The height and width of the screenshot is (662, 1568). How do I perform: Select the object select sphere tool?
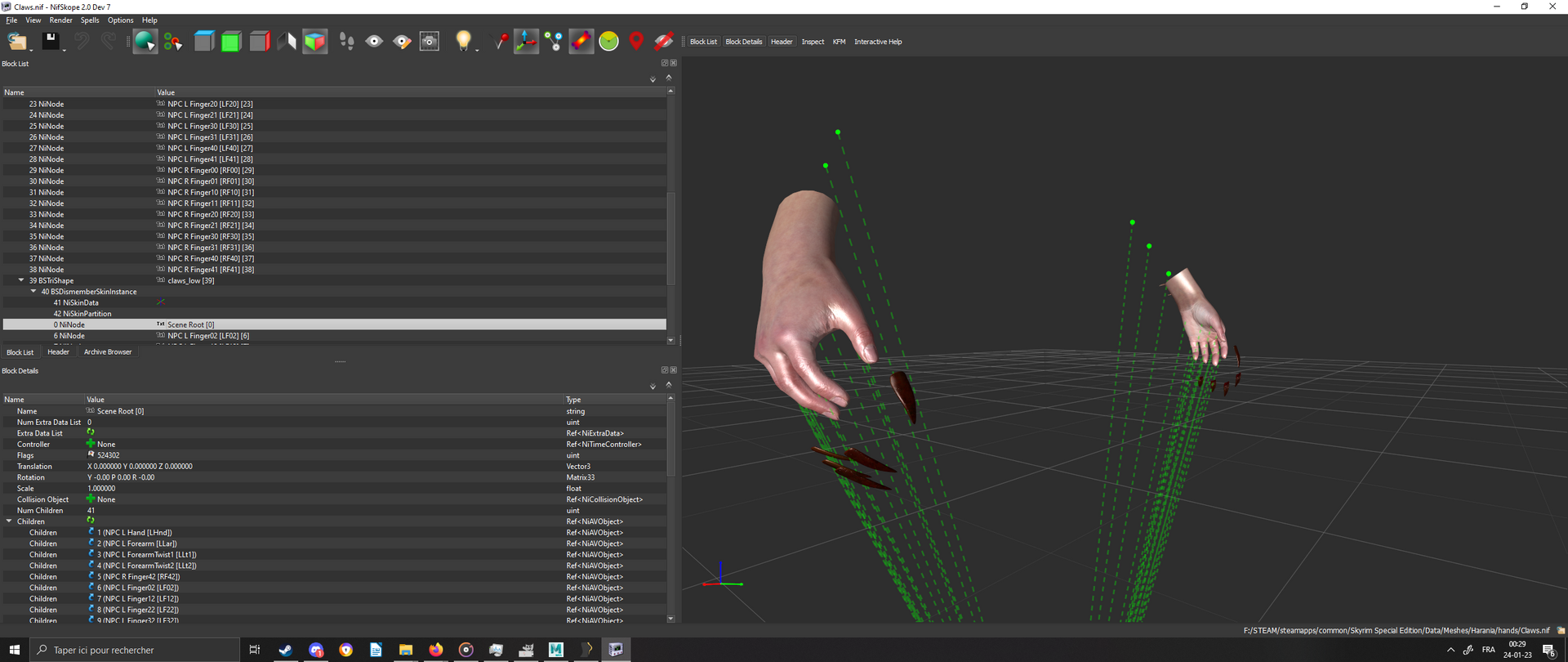tap(145, 41)
